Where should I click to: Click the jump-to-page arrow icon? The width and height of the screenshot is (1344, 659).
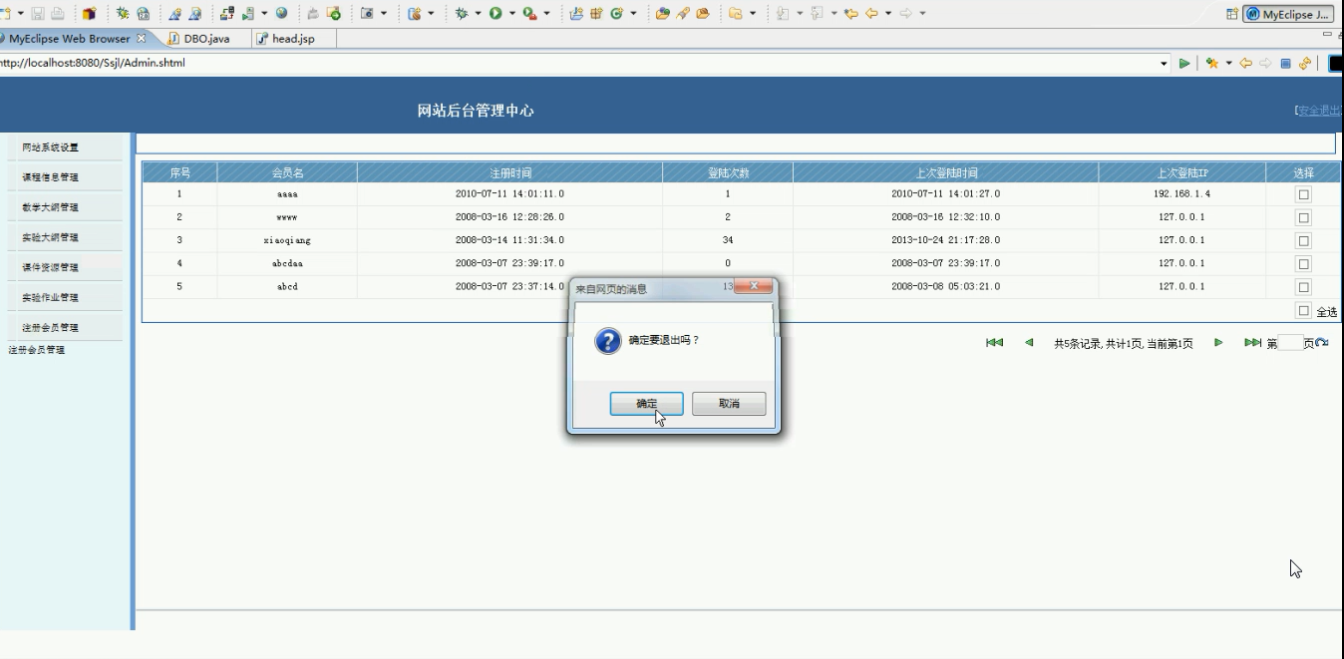(x=1322, y=343)
